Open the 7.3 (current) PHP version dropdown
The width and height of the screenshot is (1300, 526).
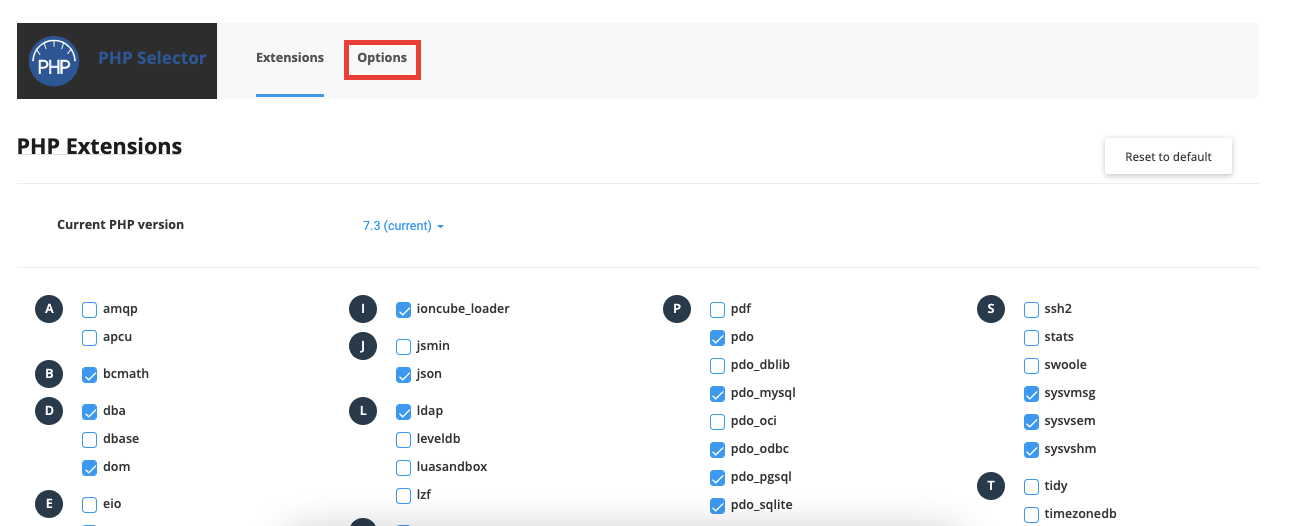click(x=403, y=226)
